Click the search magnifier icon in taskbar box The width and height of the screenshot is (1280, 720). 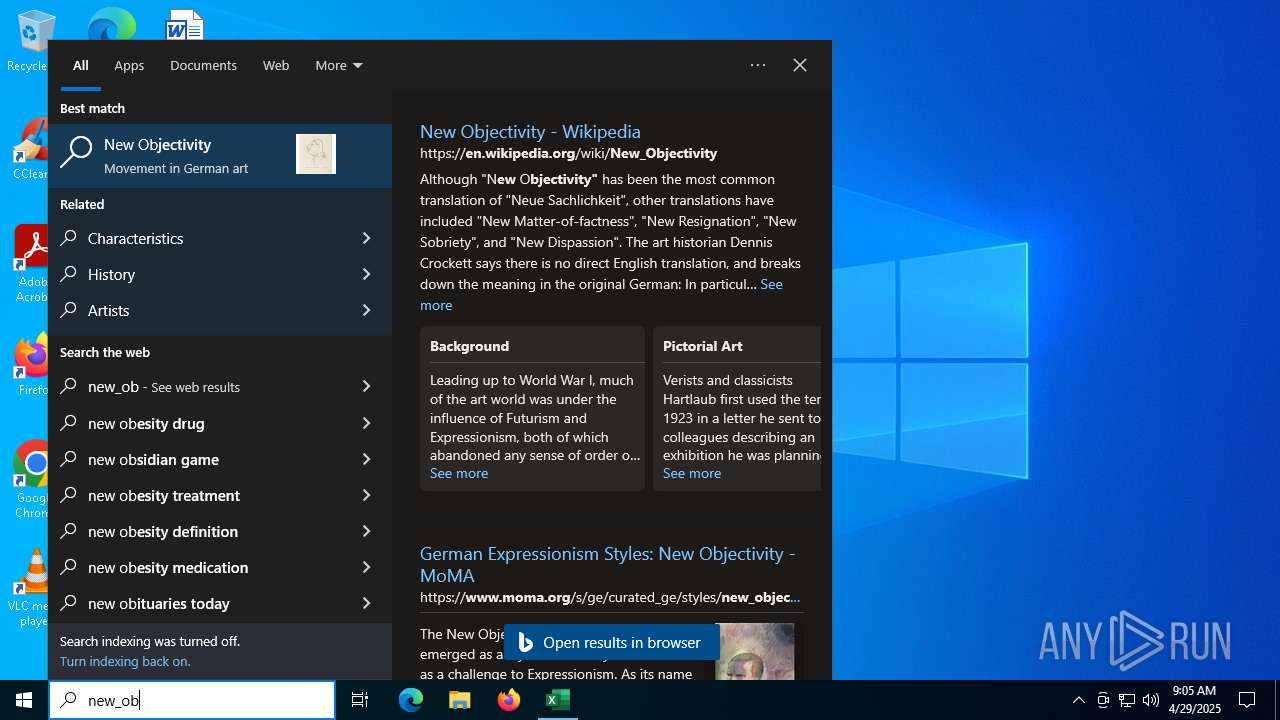pos(69,700)
